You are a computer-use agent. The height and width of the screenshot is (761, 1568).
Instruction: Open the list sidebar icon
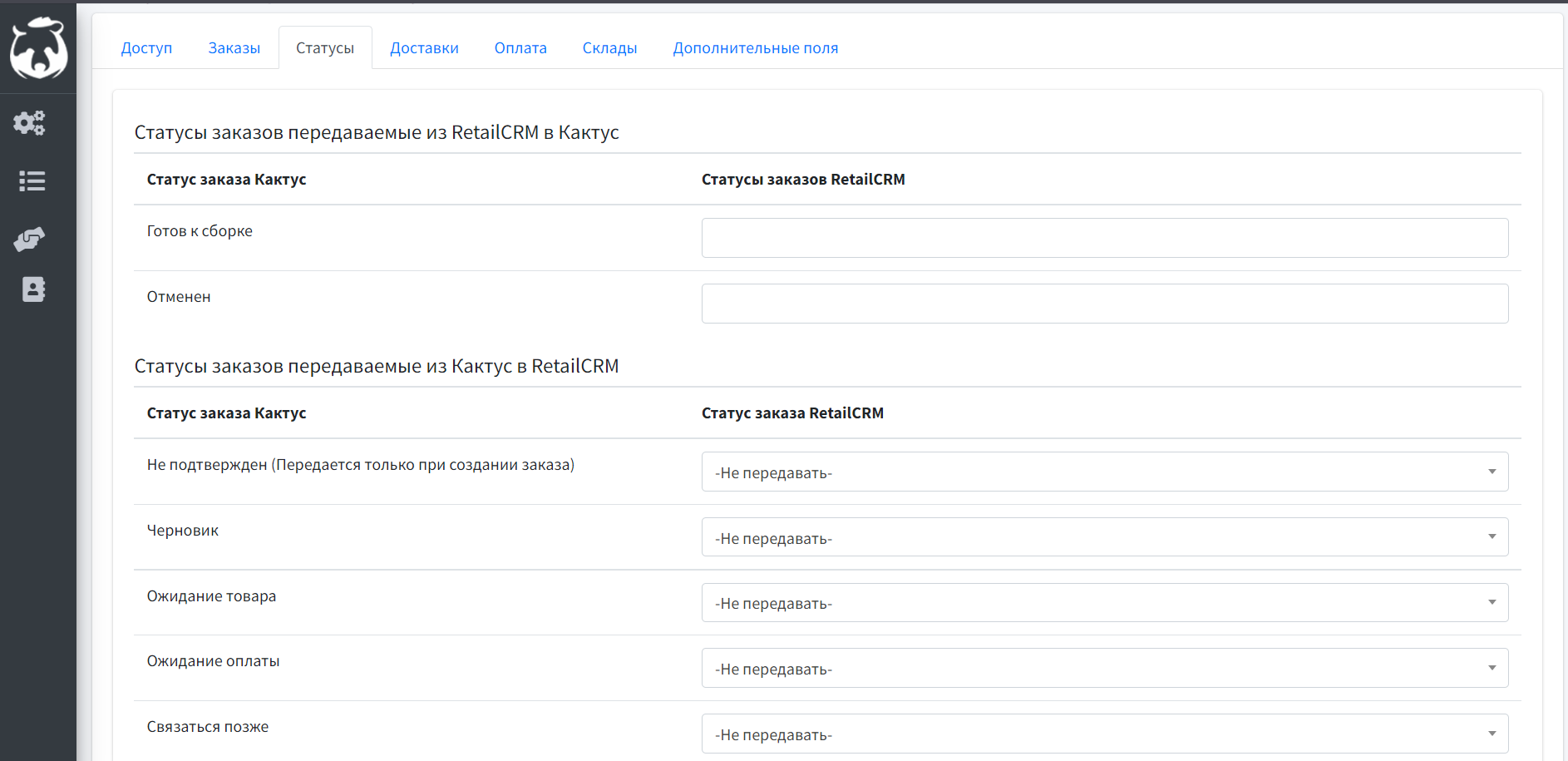coord(32,181)
